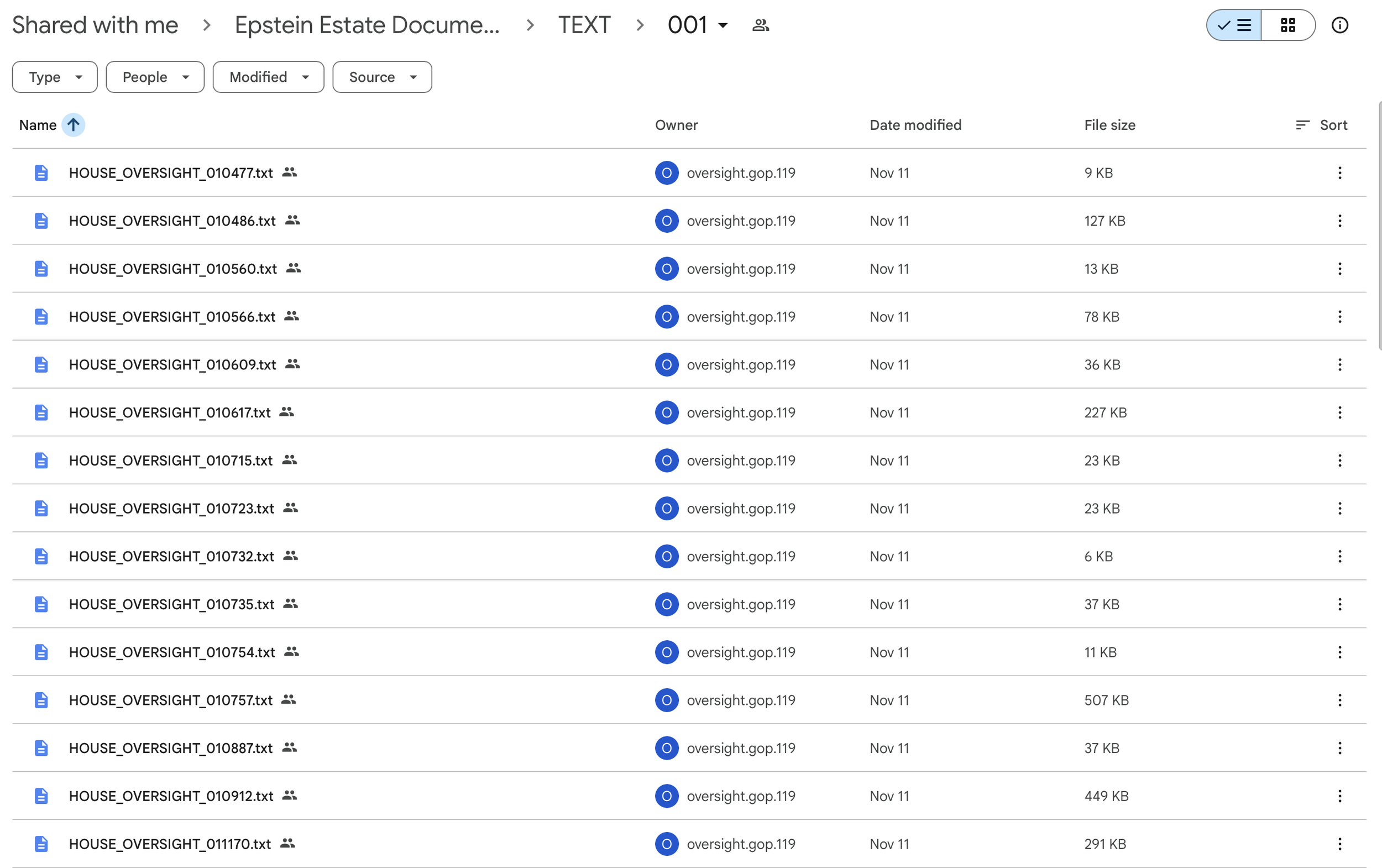Switch to grid layout view

(1287, 25)
